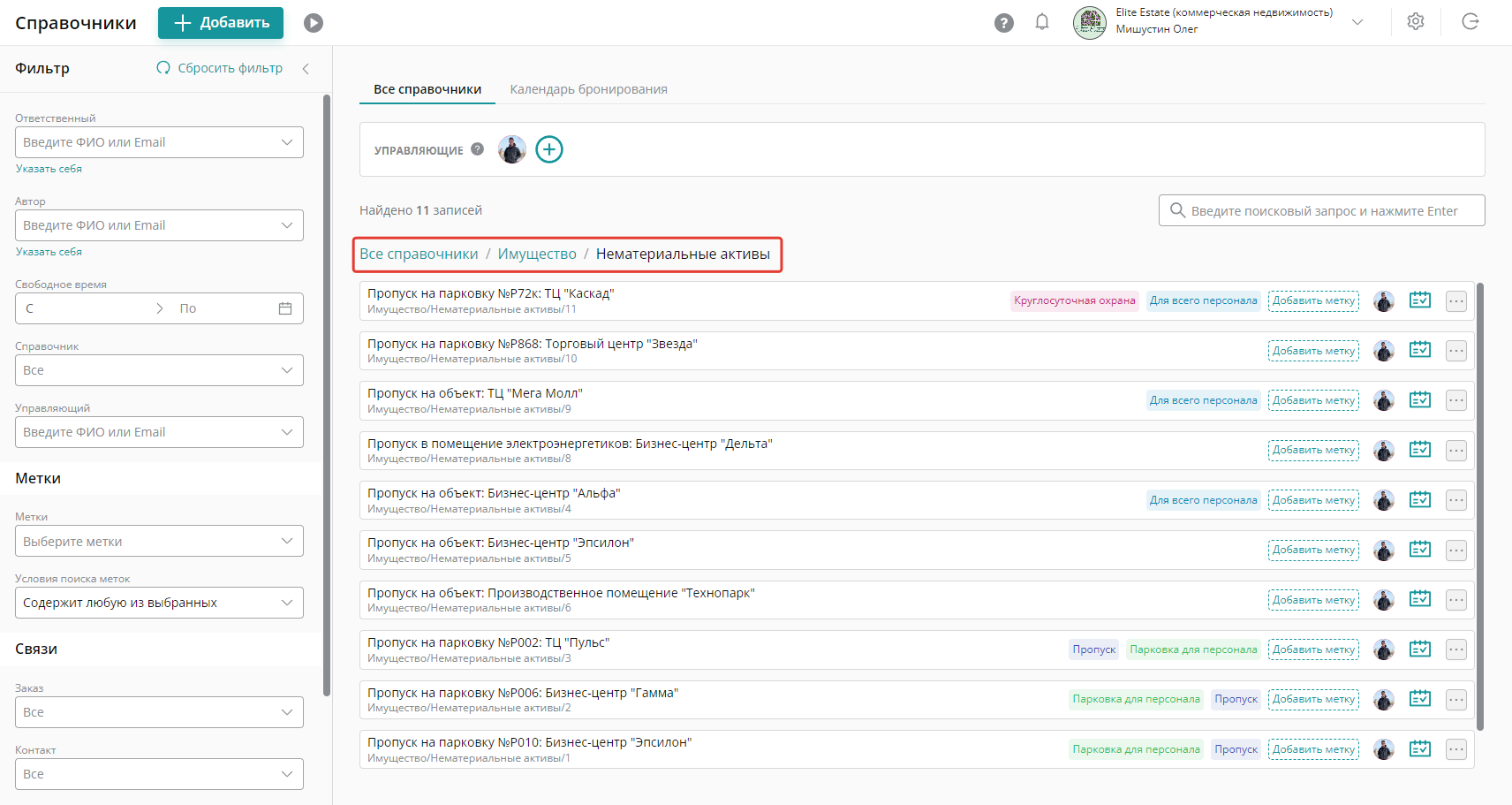This screenshot has width=1512, height=805.
Task: Open booking calendar icon for ТЦ "Каскад" pass
Action: click(x=1419, y=300)
